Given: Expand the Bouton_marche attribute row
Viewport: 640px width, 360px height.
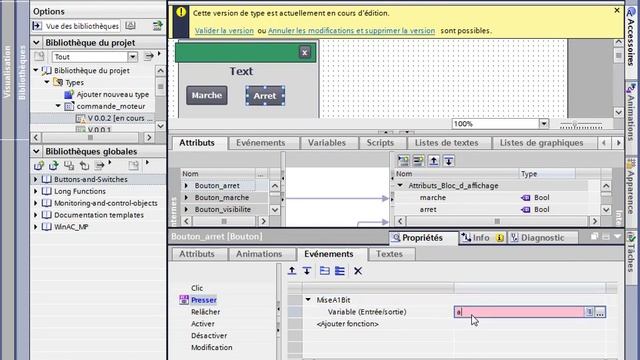Looking at the screenshot, I should [187, 198].
